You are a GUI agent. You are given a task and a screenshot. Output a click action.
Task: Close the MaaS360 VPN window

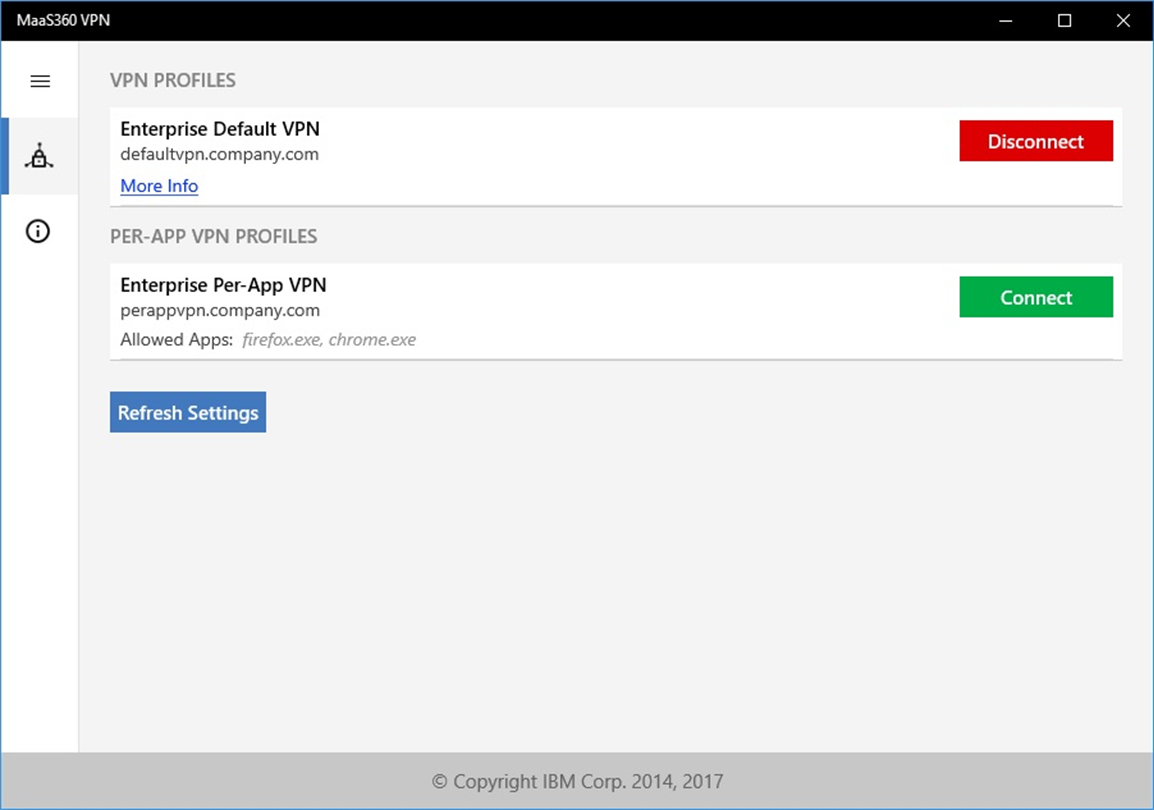[x=1123, y=21]
